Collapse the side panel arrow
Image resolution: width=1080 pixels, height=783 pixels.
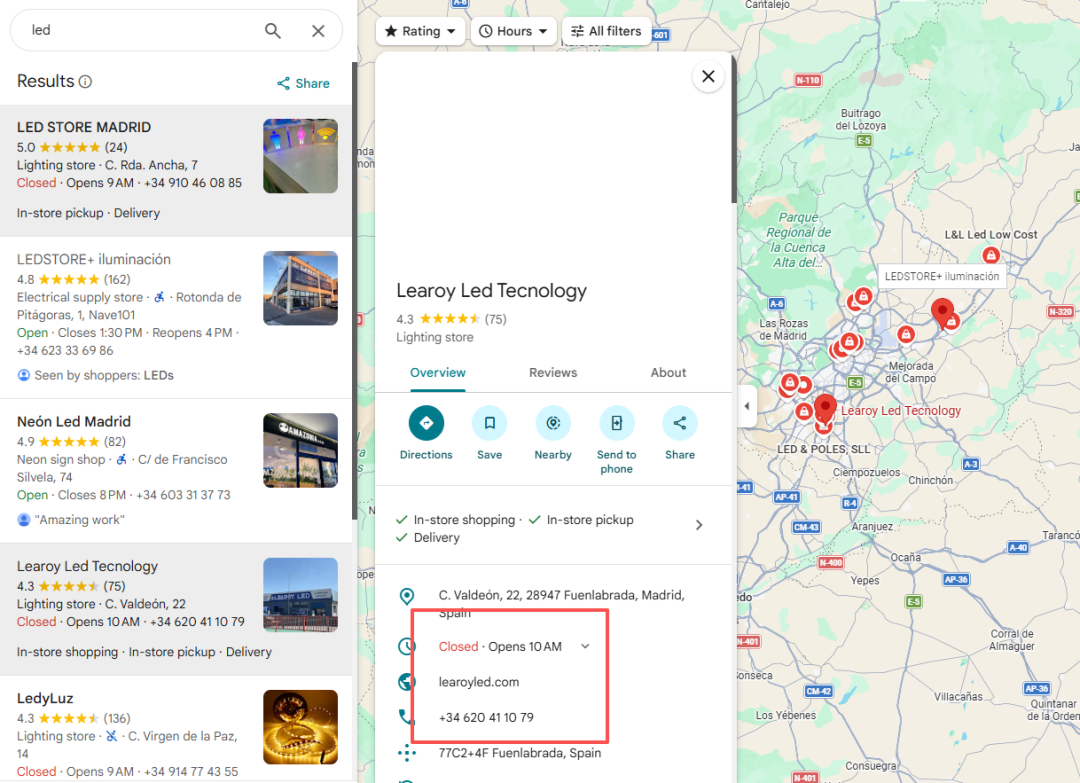[747, 406]
